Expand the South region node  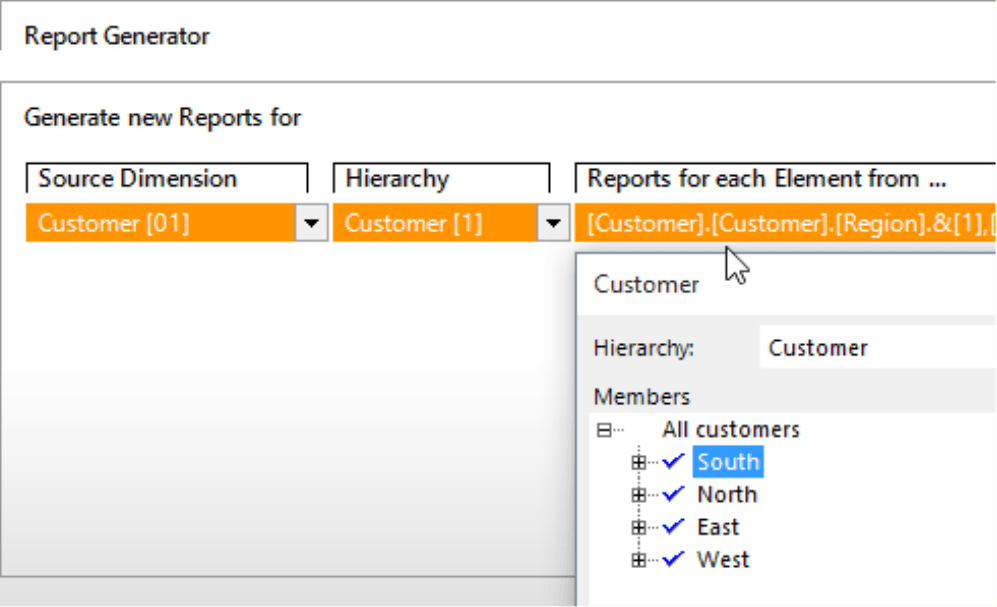tap(640, 462)
